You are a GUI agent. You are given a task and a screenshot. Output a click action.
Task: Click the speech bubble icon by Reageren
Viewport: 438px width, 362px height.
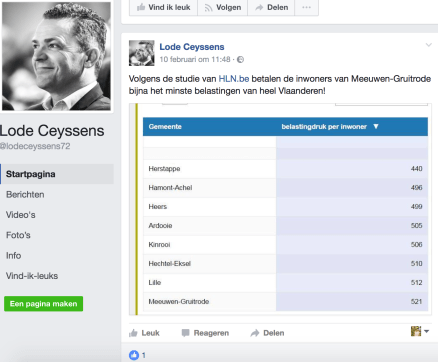(x=185, y=333)
